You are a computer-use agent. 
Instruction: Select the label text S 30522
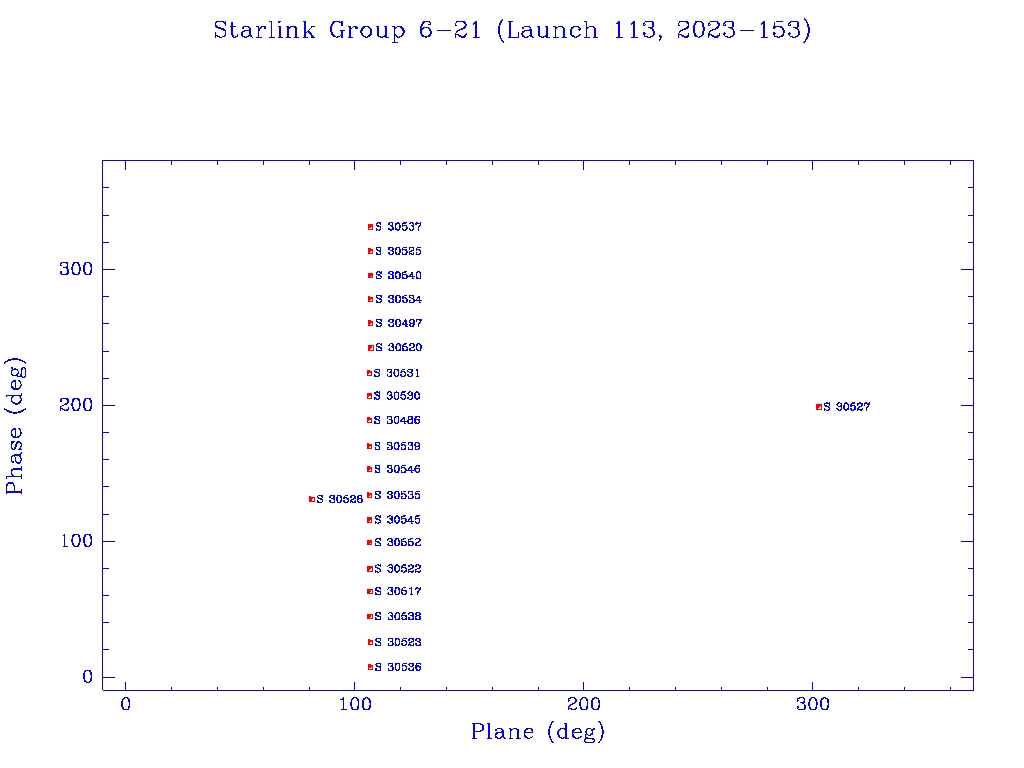coord(398,569)
